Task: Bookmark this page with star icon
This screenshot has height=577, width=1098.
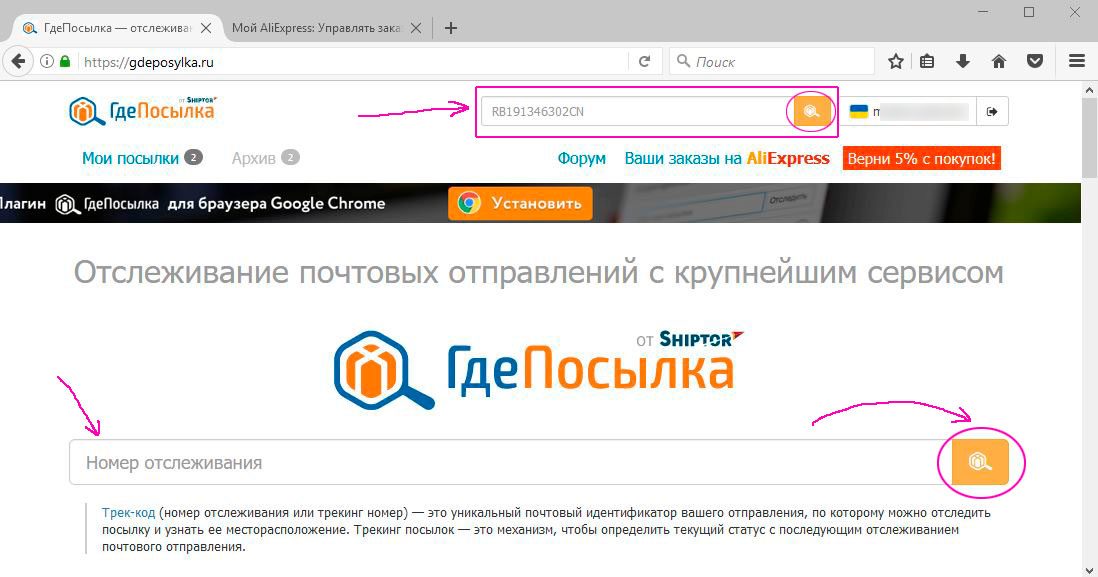Action: pos(896,62)
